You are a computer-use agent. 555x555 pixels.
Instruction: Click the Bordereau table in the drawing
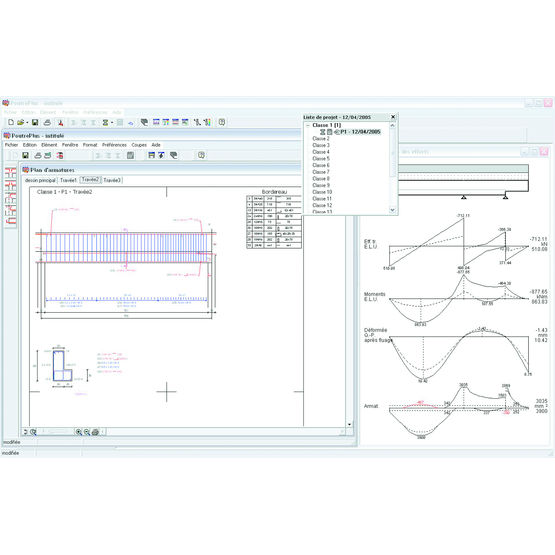coord(274,222)
